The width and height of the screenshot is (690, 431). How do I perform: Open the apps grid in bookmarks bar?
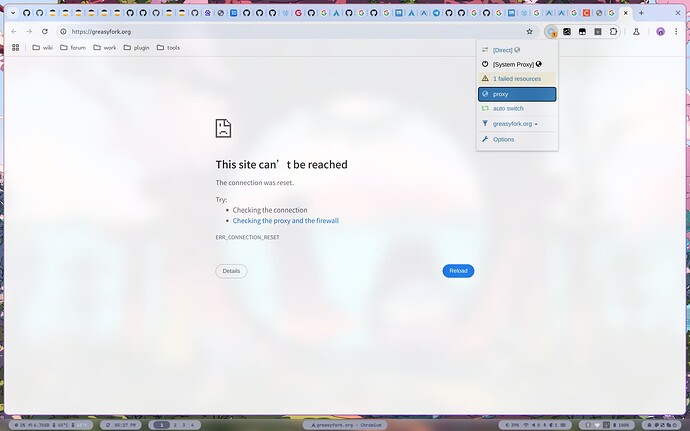tap(15, 48)
